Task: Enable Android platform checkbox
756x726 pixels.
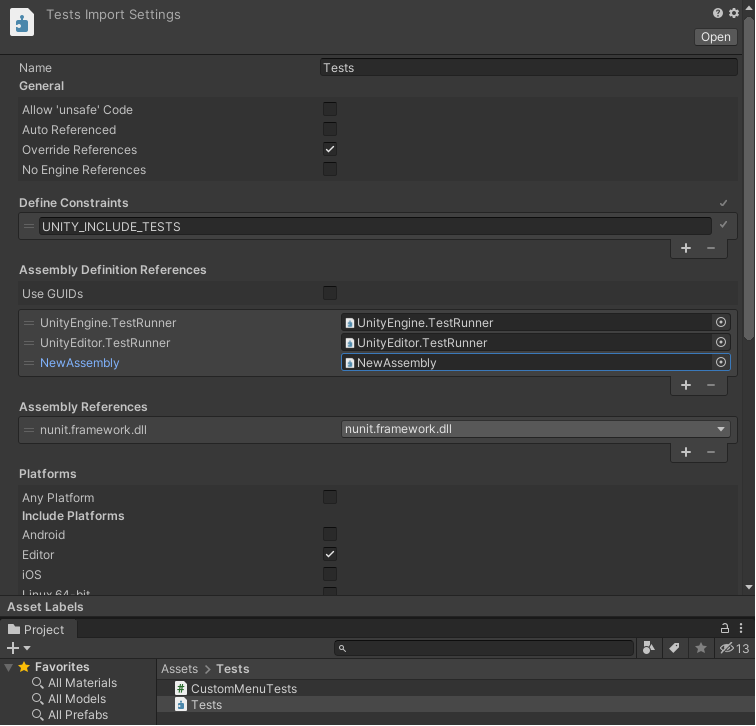Action: coord(330,534)
